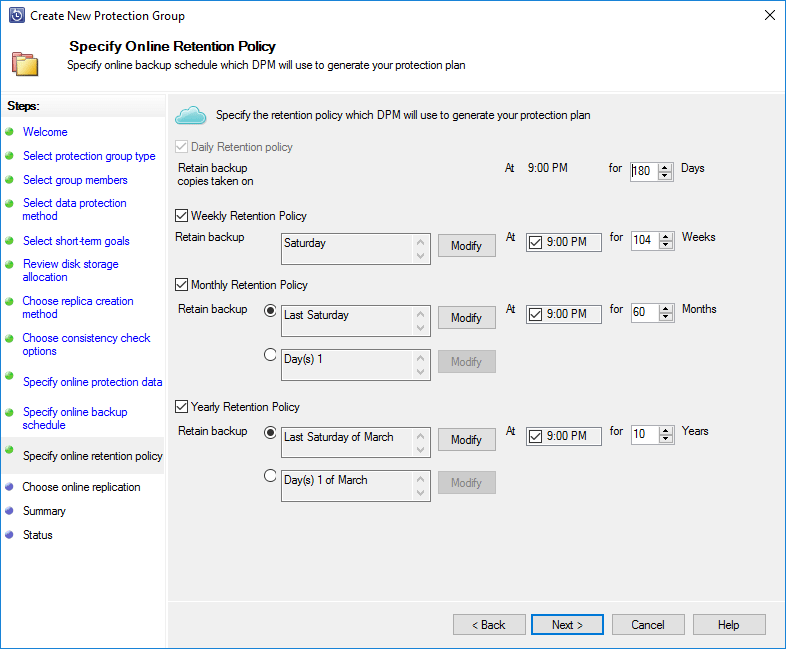This screenshot has height=649, width=786.
Task: Select Specify online retention policy step
Action: click(93, 456)
